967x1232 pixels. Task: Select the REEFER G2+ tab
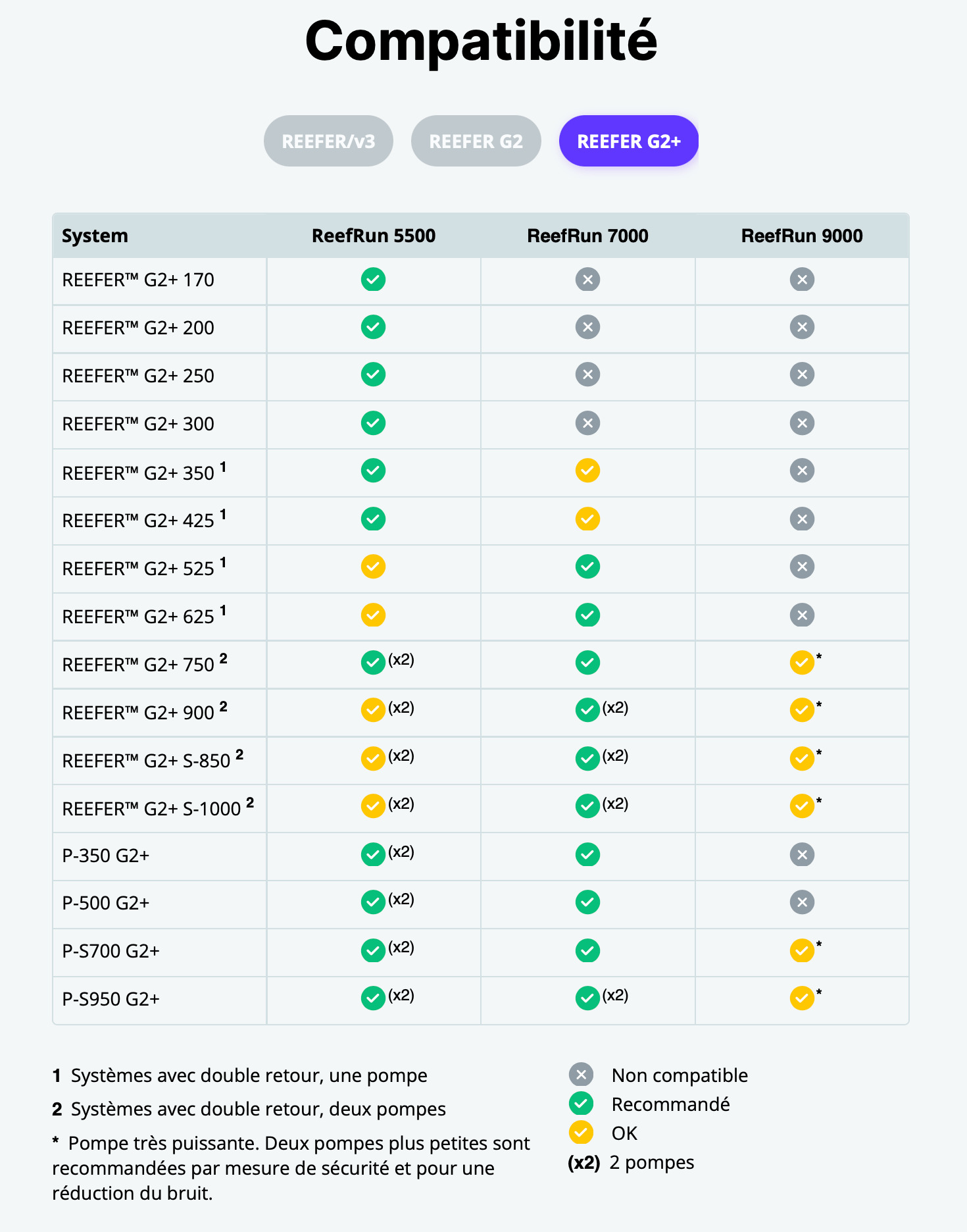(x=628, y=141)
